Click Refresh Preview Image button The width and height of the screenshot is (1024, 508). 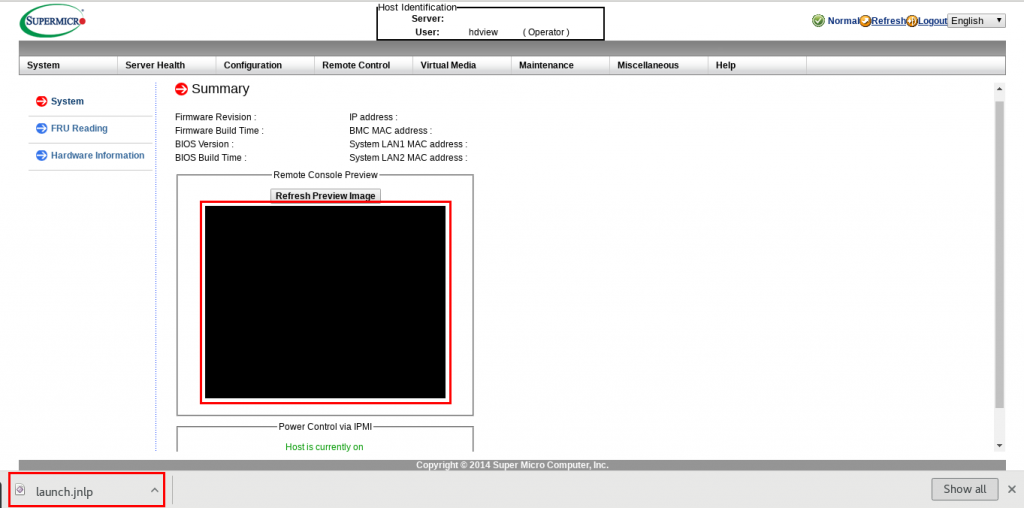(325, 196)
